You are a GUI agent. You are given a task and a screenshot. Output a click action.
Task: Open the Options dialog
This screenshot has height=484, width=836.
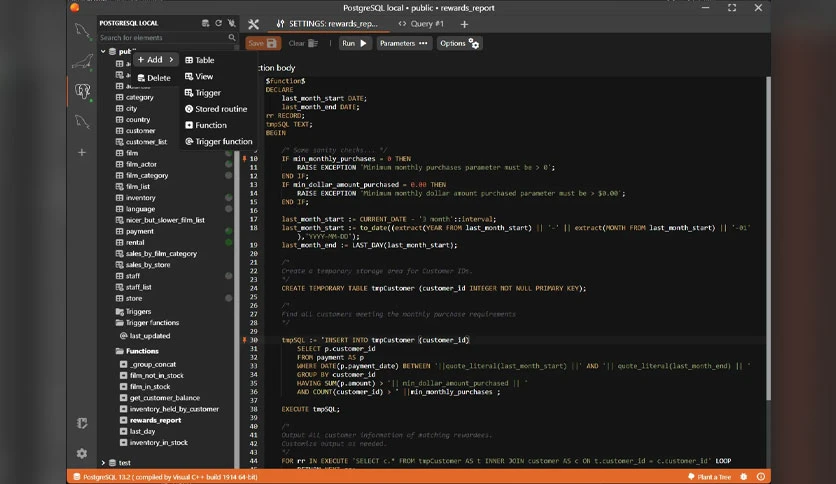point(459,43)
